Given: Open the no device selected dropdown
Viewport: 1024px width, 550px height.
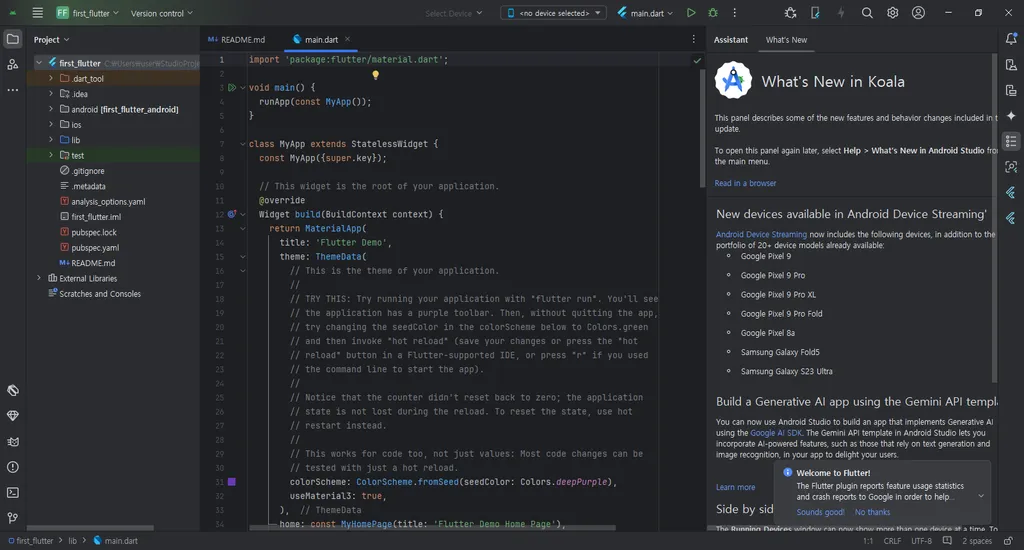Looking at the screenshot, I should coord(553,13).
